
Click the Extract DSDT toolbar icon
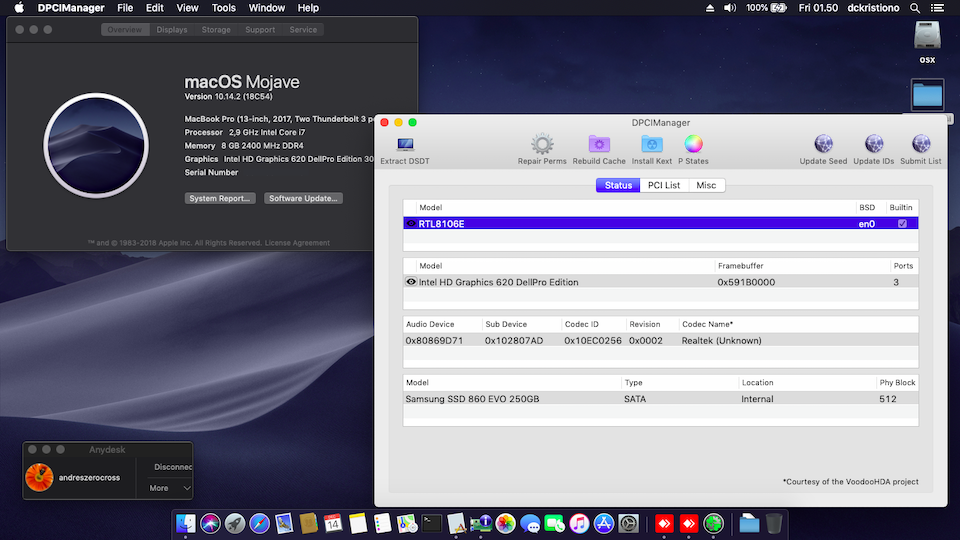tap(405, 145)
